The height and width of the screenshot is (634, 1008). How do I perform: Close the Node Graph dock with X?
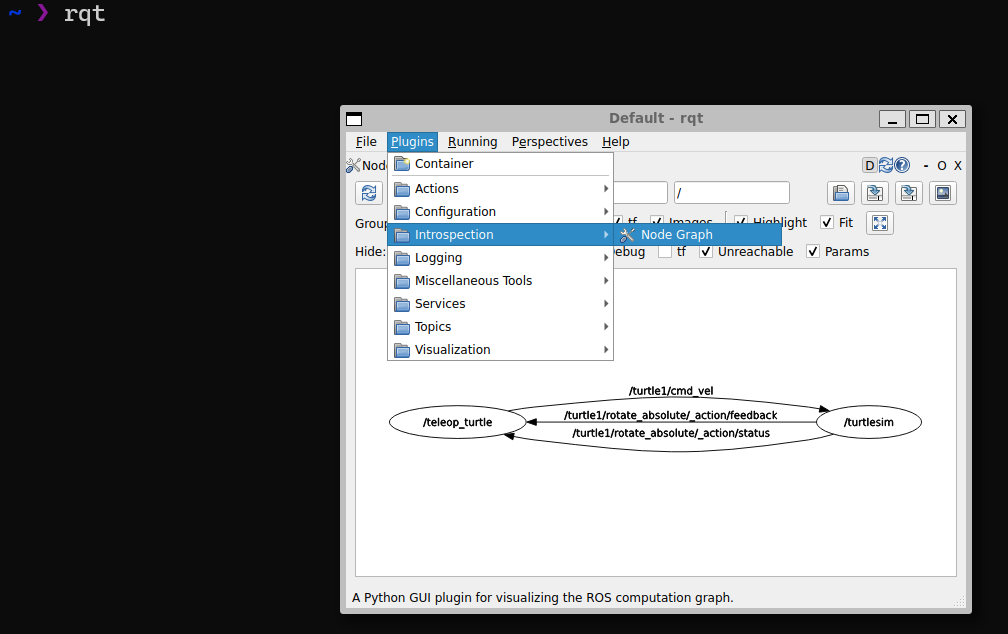pos(958,166)
